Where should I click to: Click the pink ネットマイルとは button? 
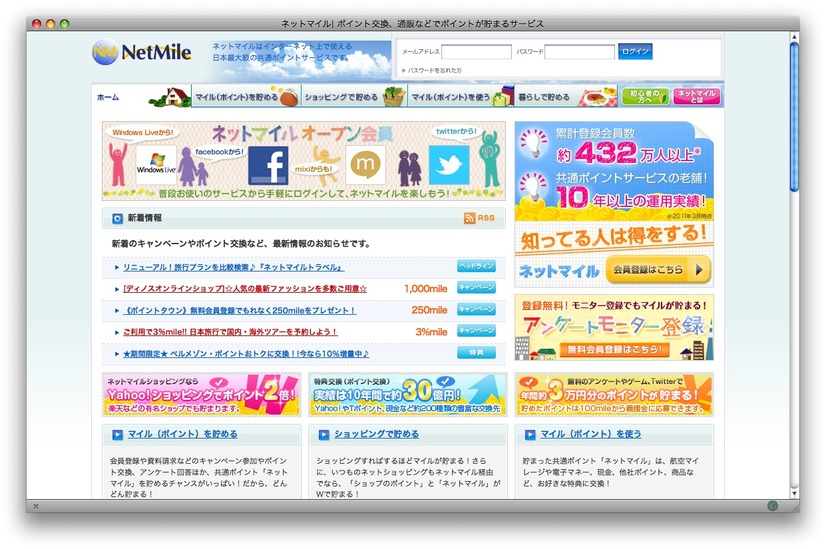(x=697, y=96)
